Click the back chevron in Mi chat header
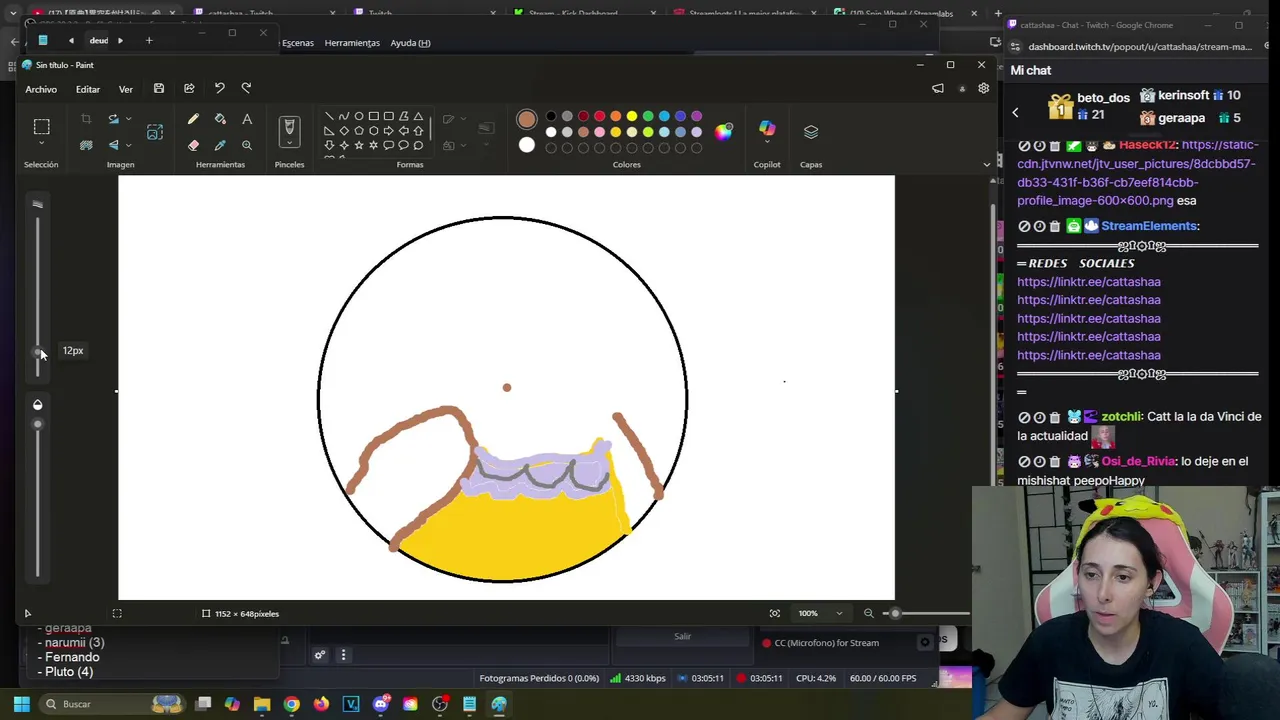The width and height of the screenshot is (1280, 720). (1015, 113)
